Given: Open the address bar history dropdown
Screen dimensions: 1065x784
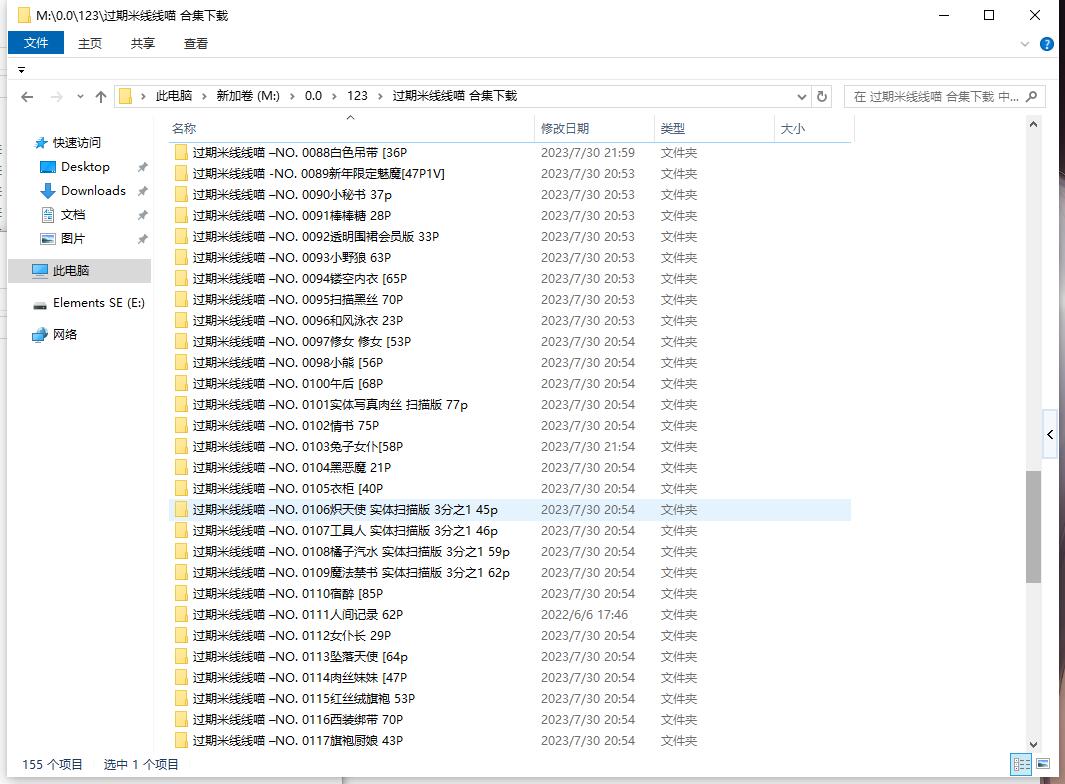Looking at the screenshot, I should point(802,97).
